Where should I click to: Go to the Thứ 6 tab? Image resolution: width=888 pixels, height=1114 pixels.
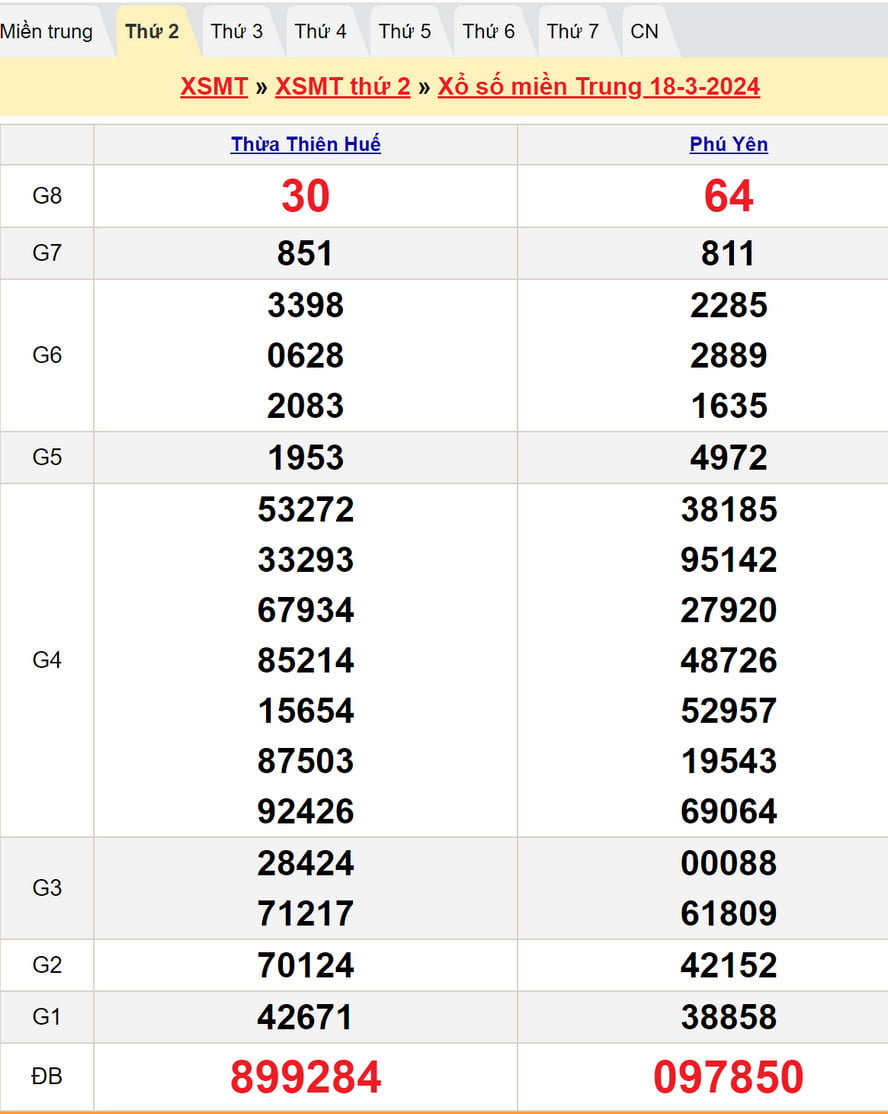click(488, 31)
